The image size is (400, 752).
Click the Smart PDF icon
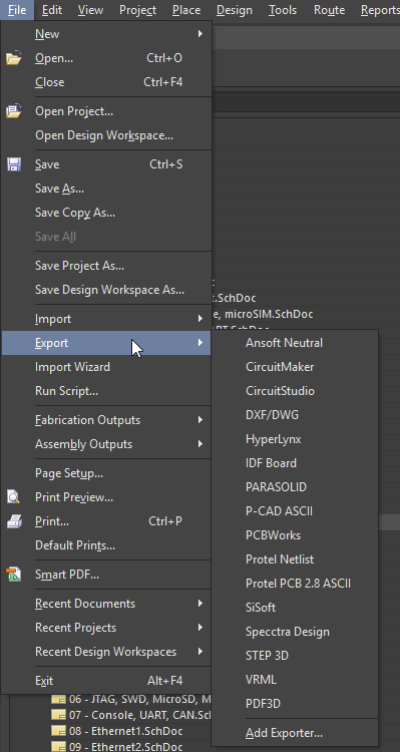point(14,575)
